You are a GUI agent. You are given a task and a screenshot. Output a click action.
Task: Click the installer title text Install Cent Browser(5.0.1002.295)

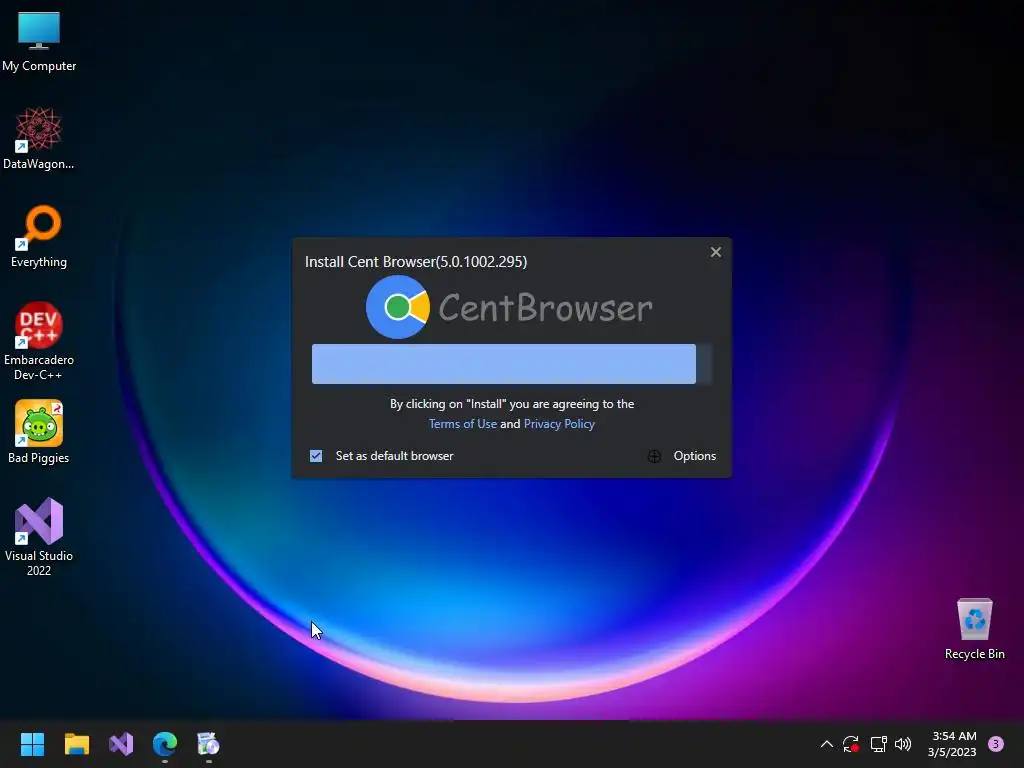point(416,262)
